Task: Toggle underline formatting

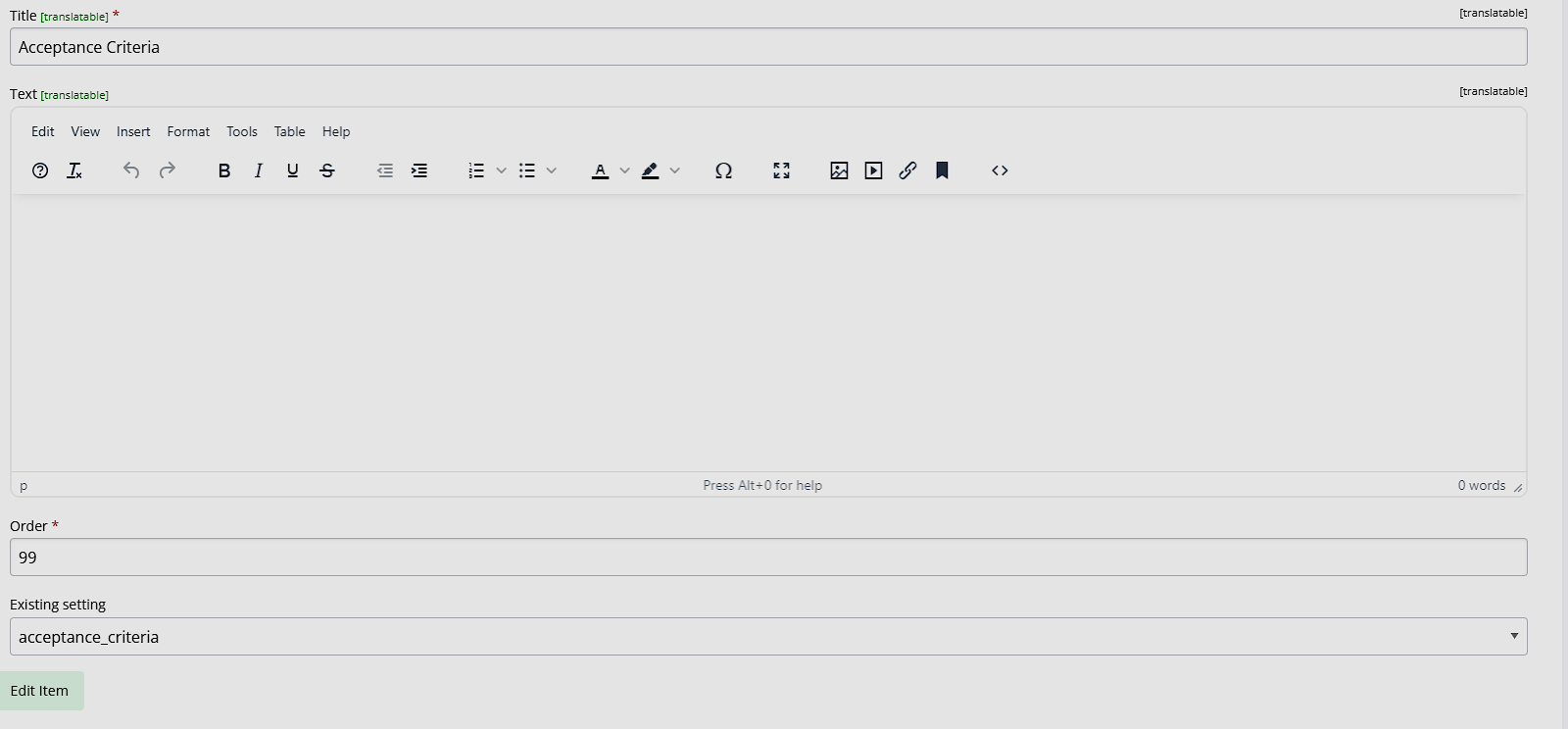Action: pyautogui.click(x=293, y=170)
